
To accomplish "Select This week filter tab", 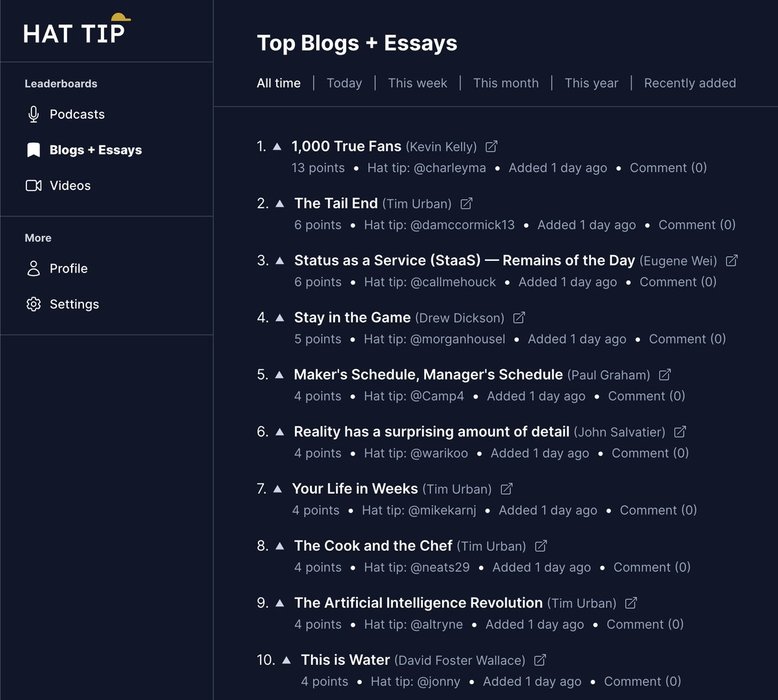I will pyautogui.click(x=417, y=83).
